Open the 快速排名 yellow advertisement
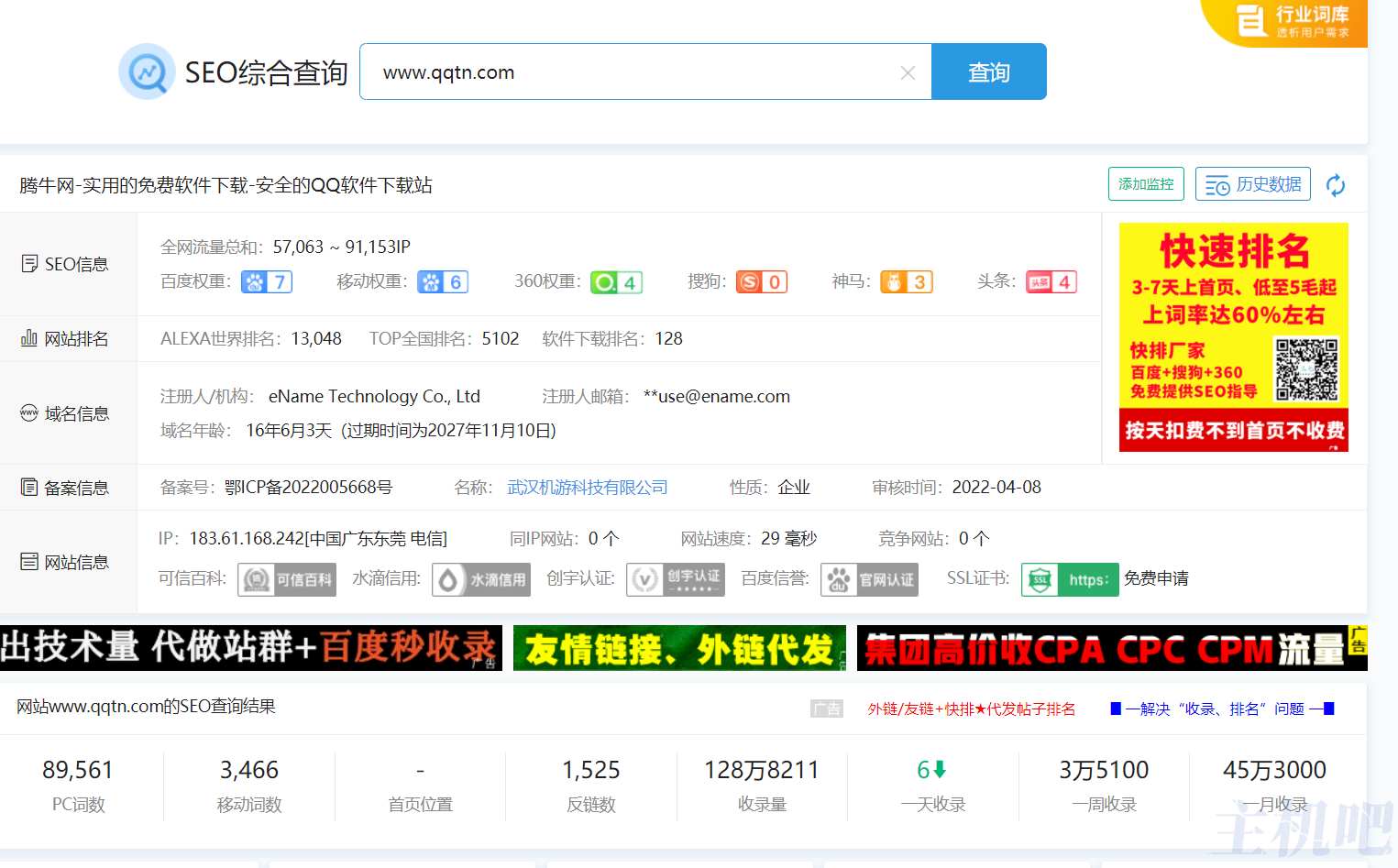 [x=1234, y=337]
